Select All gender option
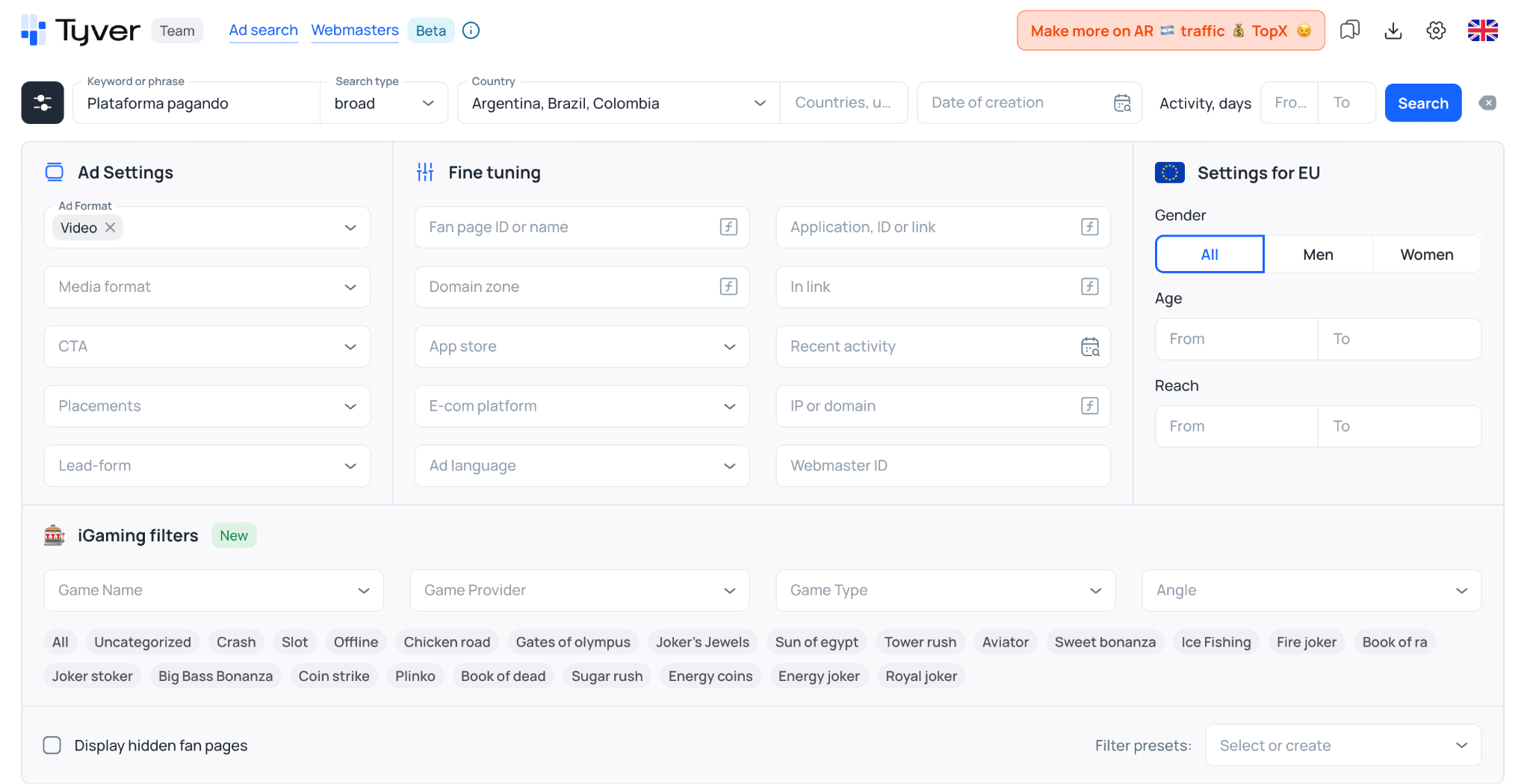Viewport: 1530px width, 784px height. 1210,255
